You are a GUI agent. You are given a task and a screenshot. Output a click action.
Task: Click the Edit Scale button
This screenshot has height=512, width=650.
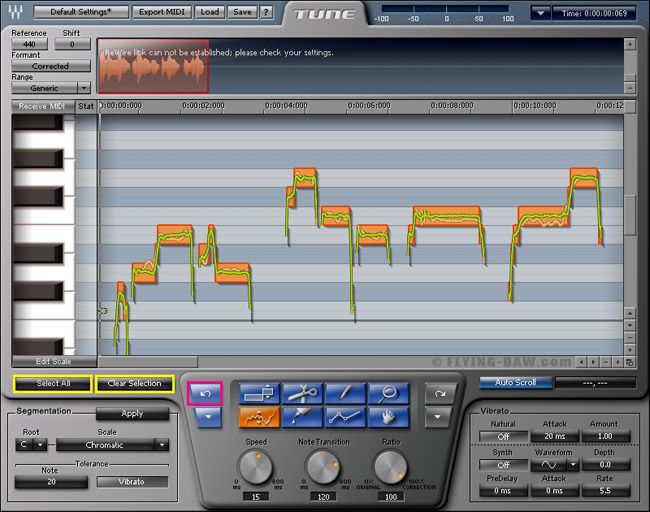[x=54, y=361]
